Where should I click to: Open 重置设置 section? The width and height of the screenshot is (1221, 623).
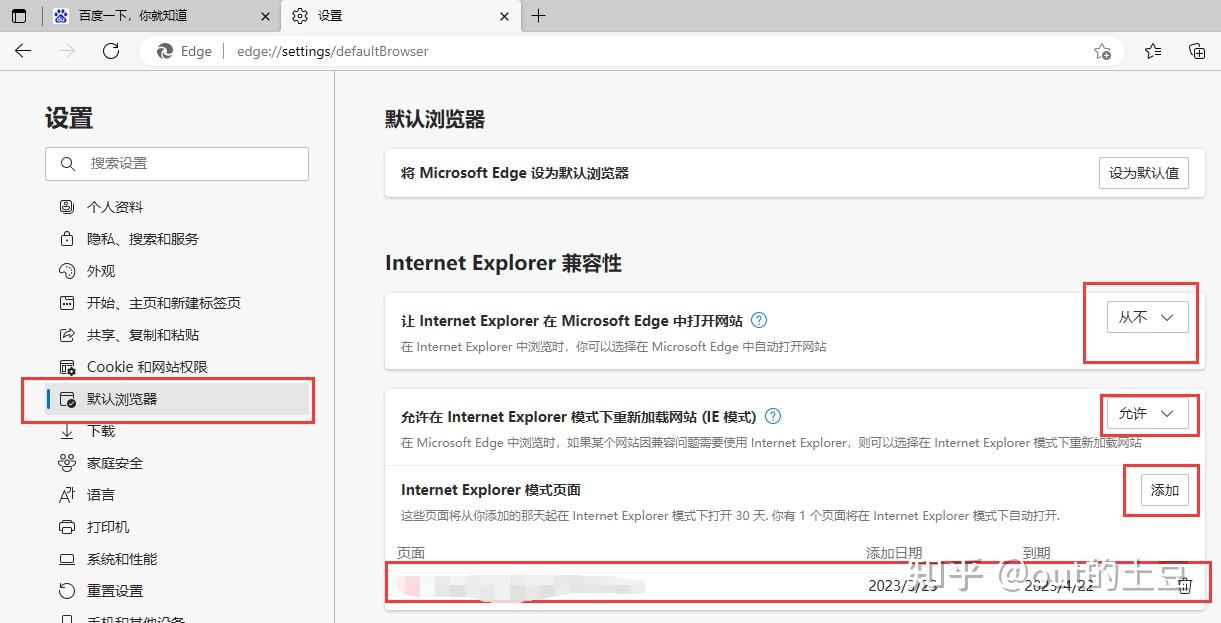tap(115, 591)
